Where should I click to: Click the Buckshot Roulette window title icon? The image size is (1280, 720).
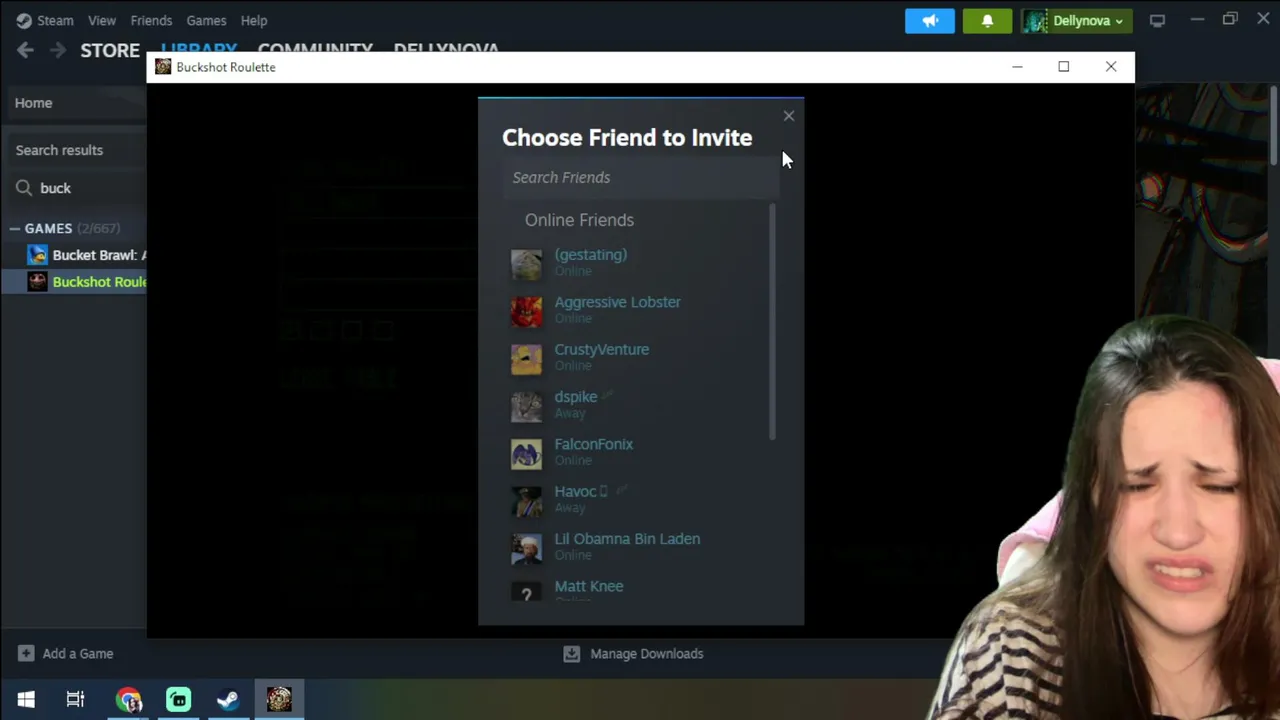point(163,67)
